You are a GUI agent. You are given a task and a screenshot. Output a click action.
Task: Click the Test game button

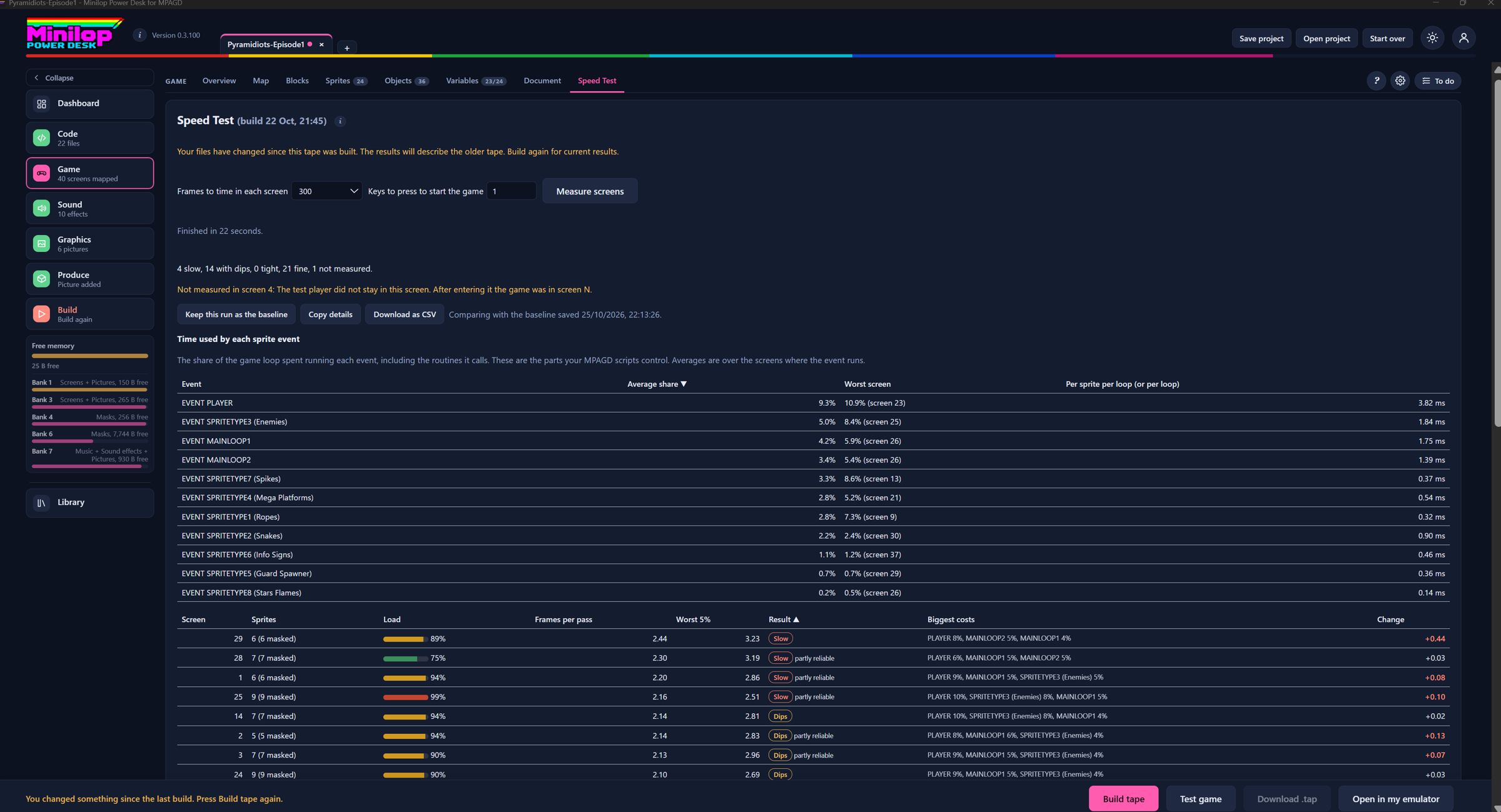click(1200, 799)
